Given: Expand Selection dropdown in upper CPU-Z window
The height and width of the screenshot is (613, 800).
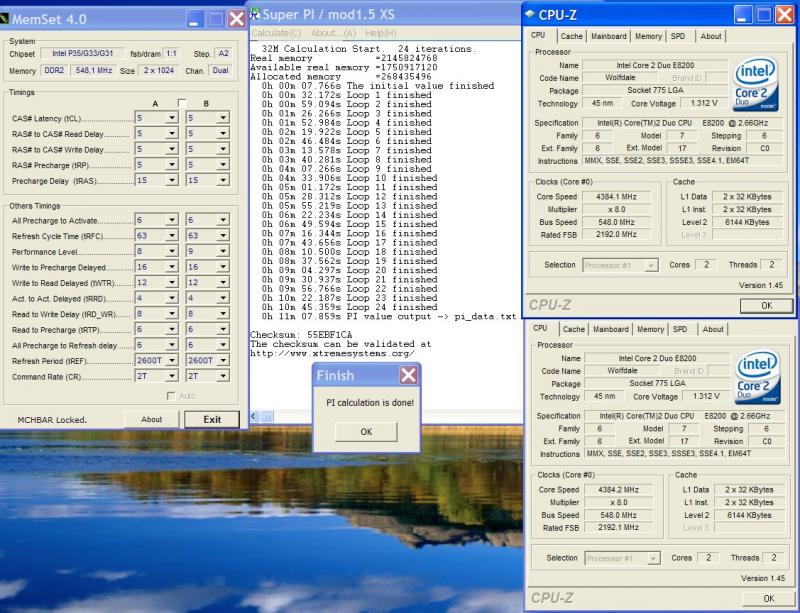Looking at the screenshot, I should 651,265.
